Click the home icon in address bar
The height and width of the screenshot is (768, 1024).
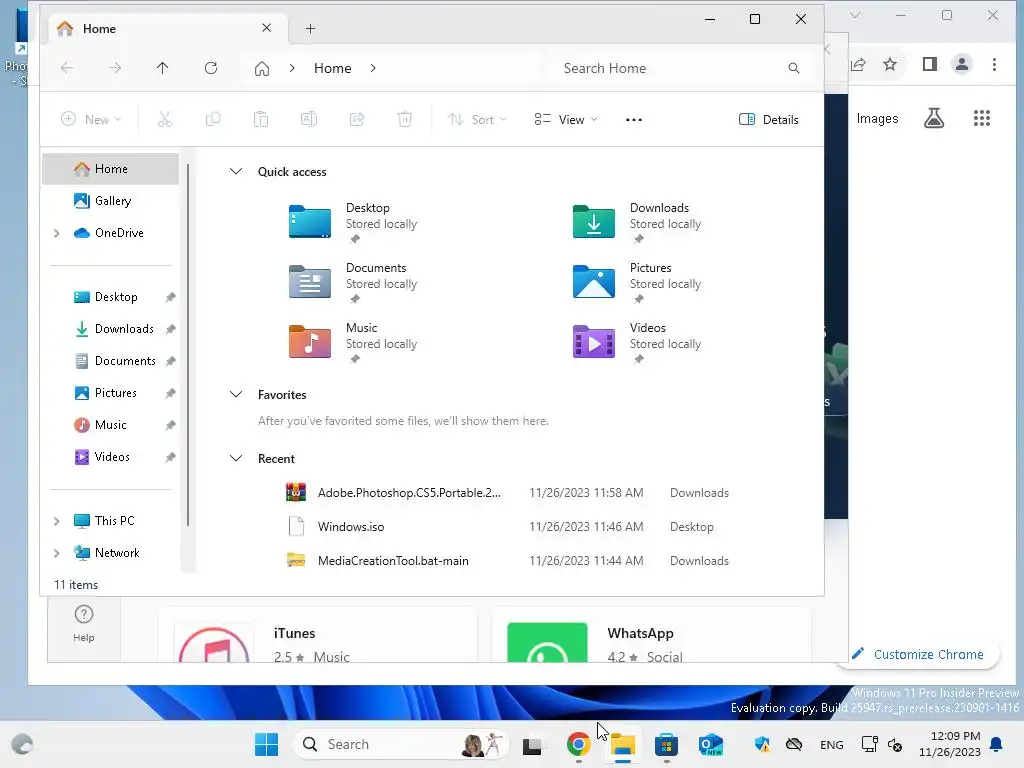[x=262, y=69]
